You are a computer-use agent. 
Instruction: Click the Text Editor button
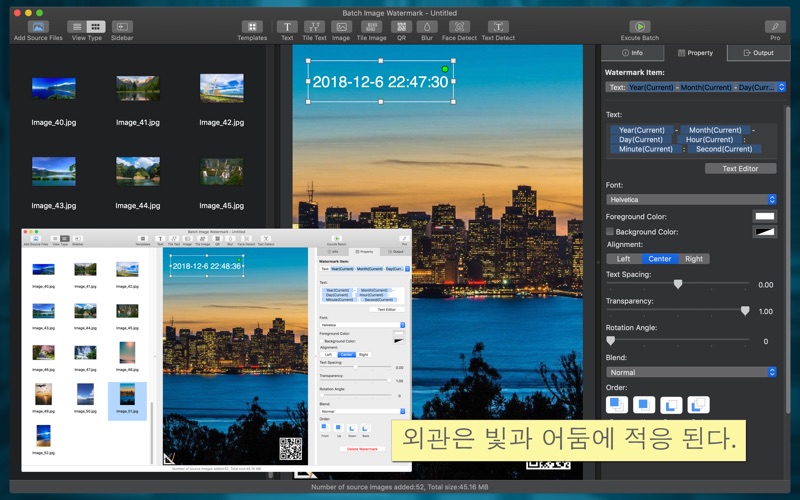coord(740,169)
